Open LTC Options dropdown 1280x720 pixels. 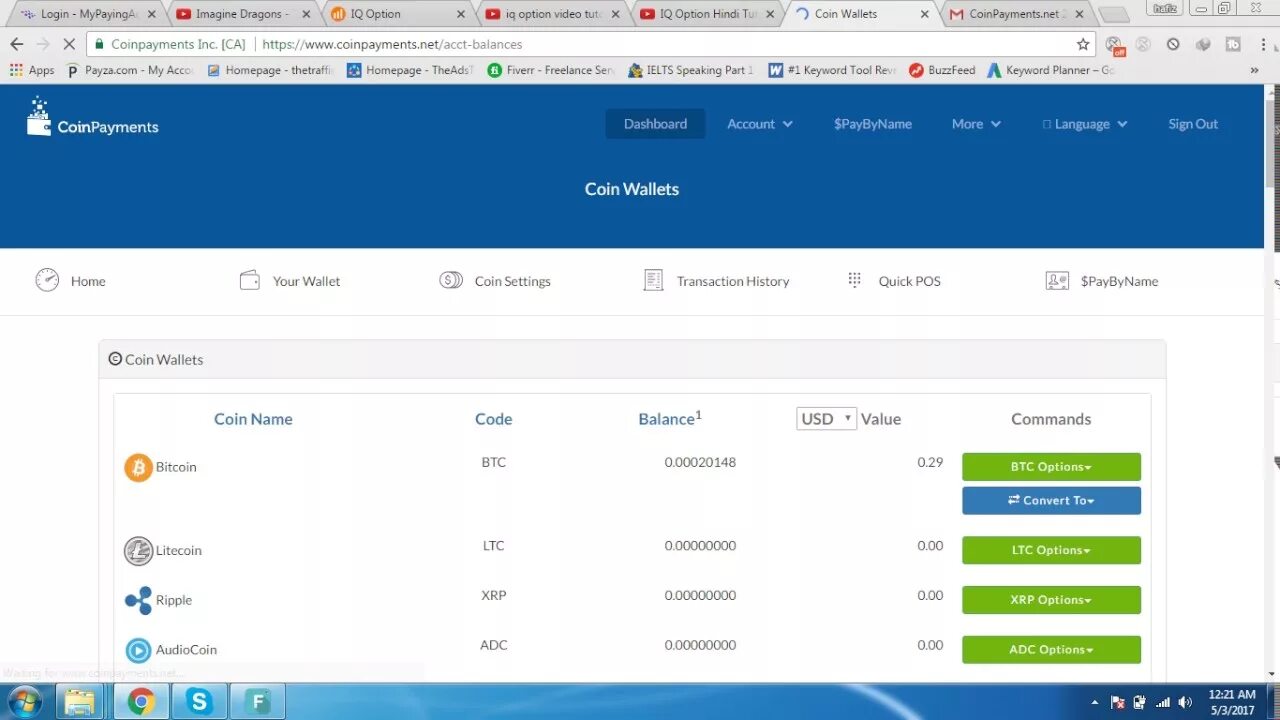tap(1051, 550)
